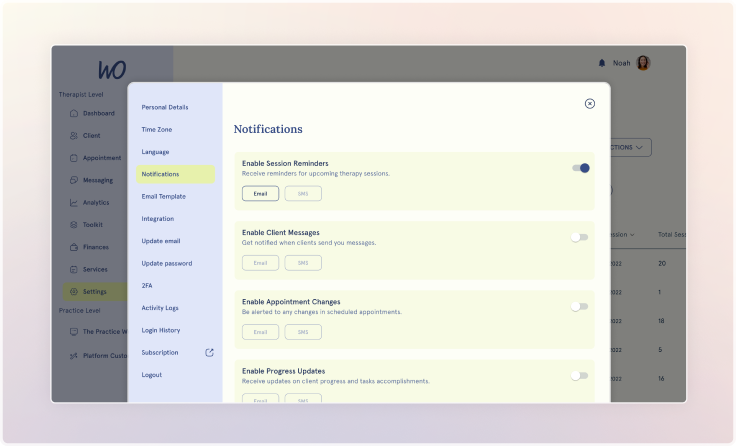Image resolution: width=736 pixels, height=446 pixels.
Task: Expand the Actions dropdown chevron
Action: 640,147
